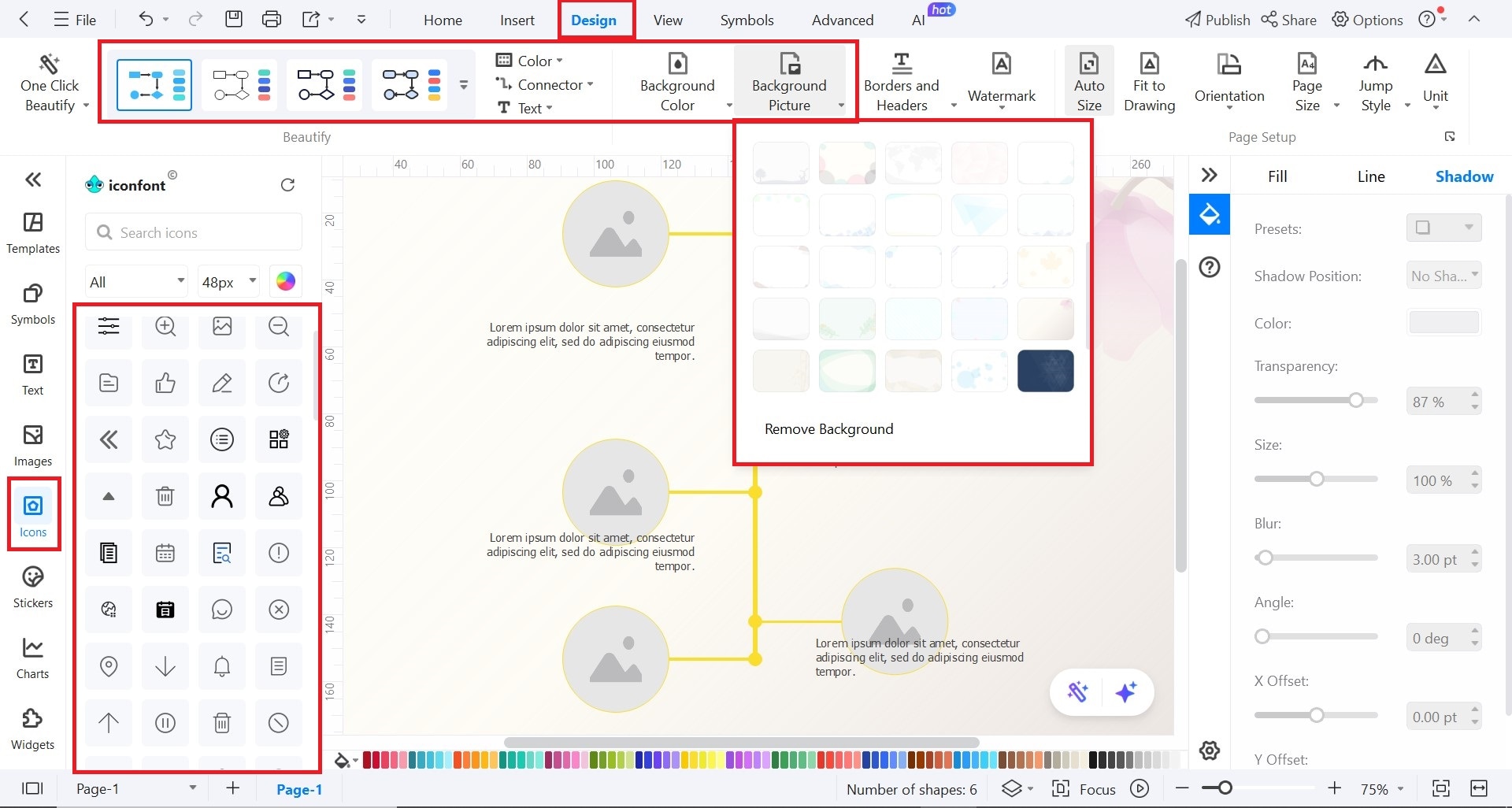Select the star icon in icon grid

tap(165, 439)
